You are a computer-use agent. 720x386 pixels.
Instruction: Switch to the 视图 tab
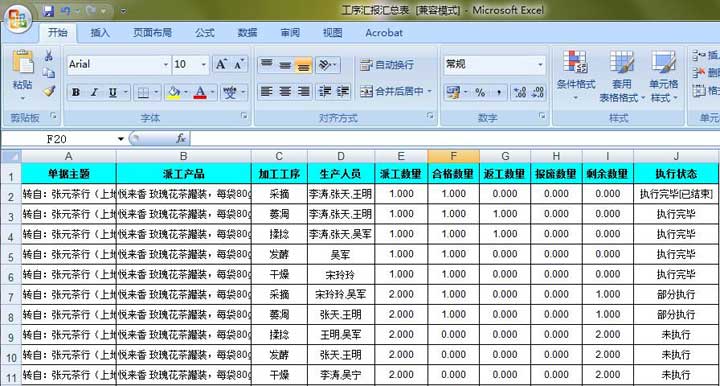(x=332, y=33)
